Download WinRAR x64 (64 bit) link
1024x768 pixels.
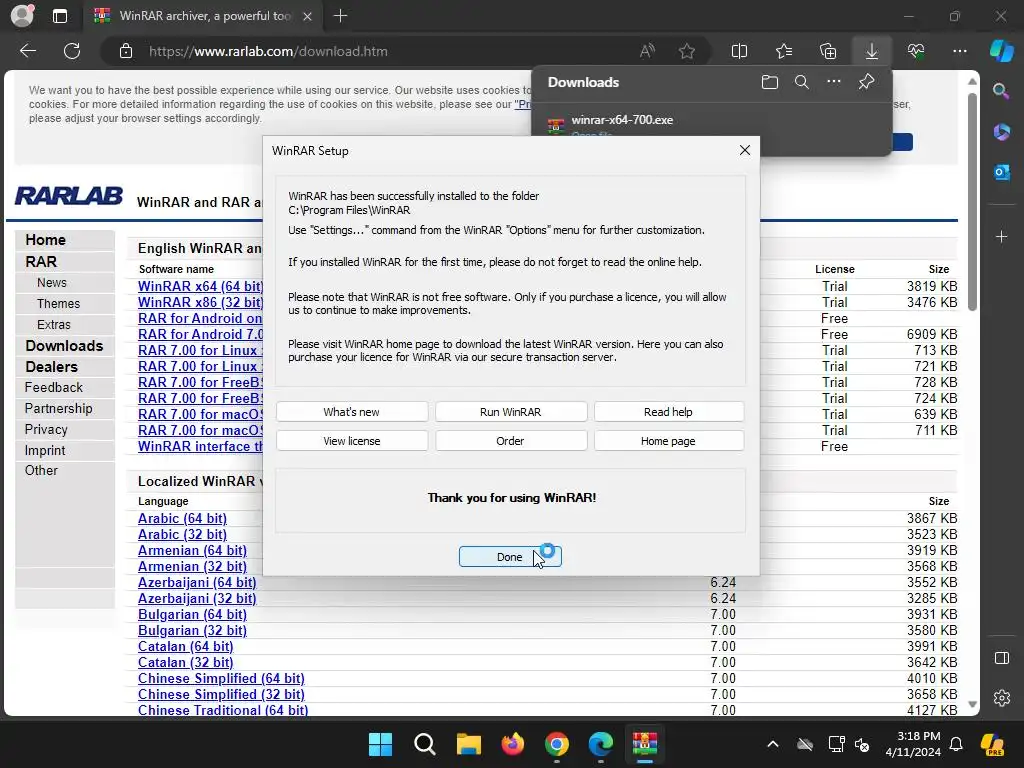(x=200, y=286)
